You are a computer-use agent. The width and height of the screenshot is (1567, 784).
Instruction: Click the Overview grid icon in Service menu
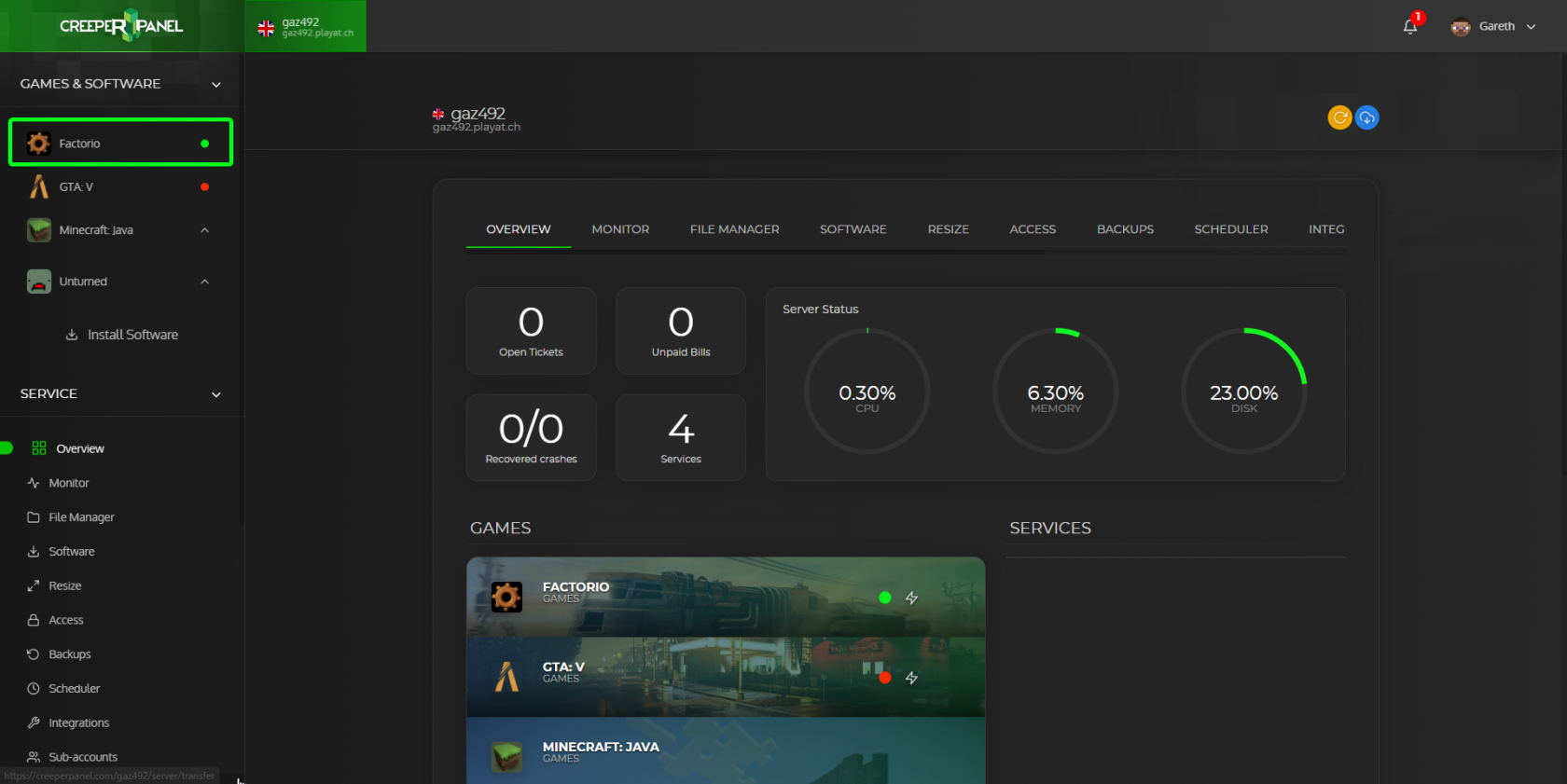39,448
